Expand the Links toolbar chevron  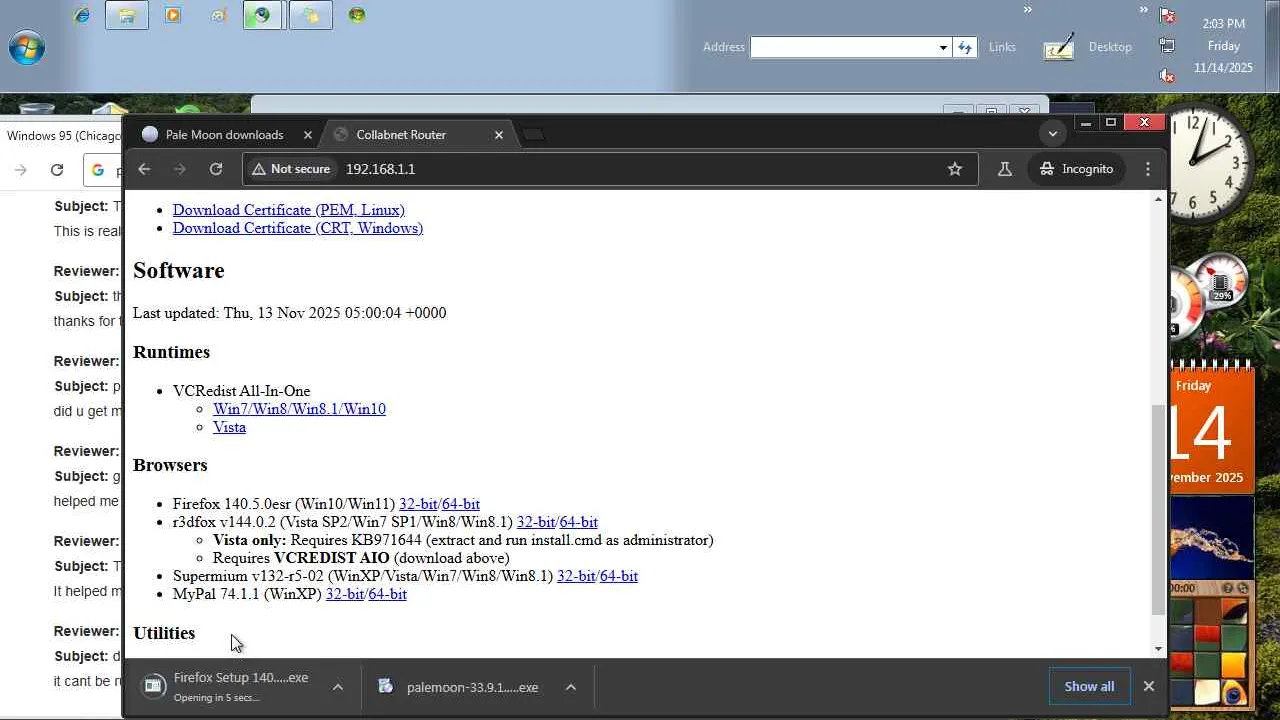(1027, 10)
